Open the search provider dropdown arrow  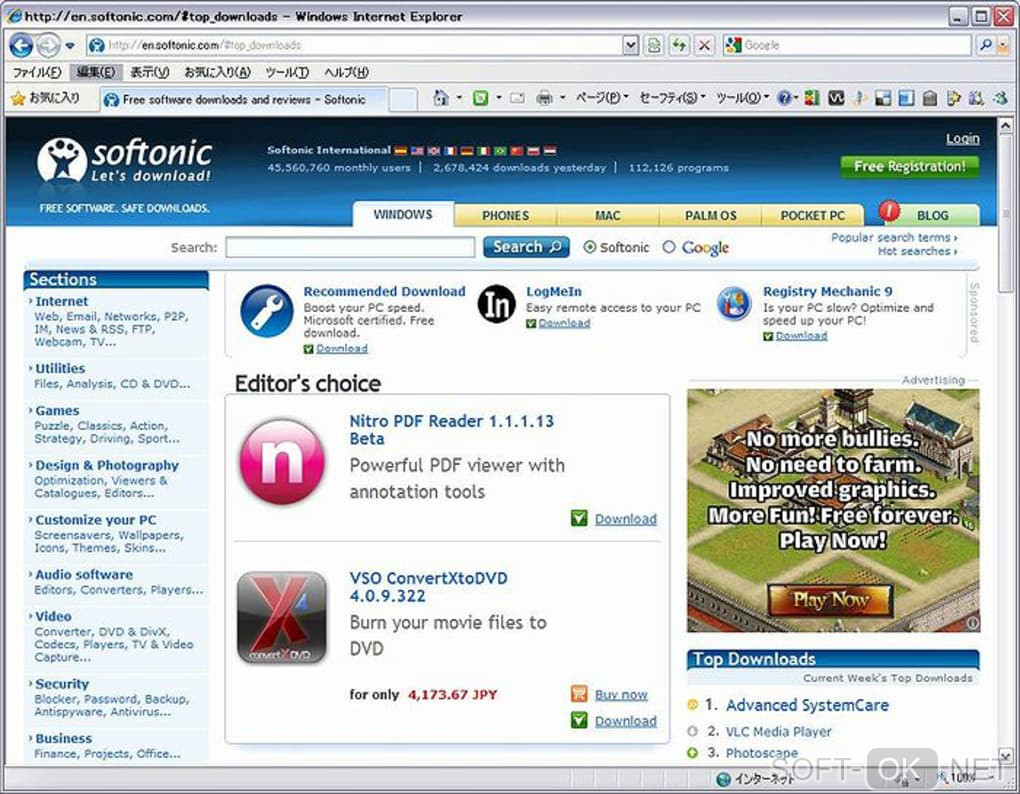1004,45
